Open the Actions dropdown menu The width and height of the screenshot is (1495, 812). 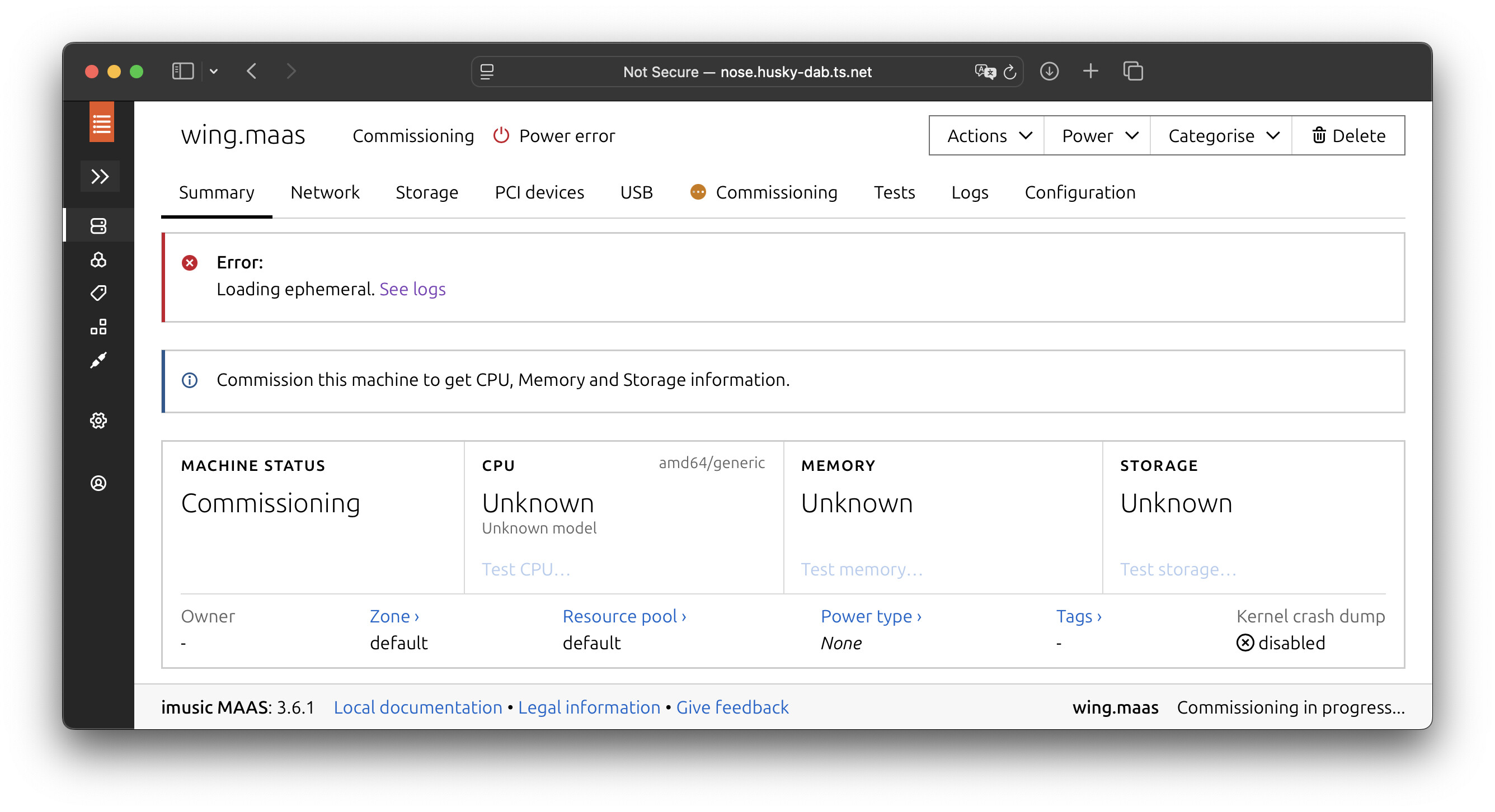point(988,136)
